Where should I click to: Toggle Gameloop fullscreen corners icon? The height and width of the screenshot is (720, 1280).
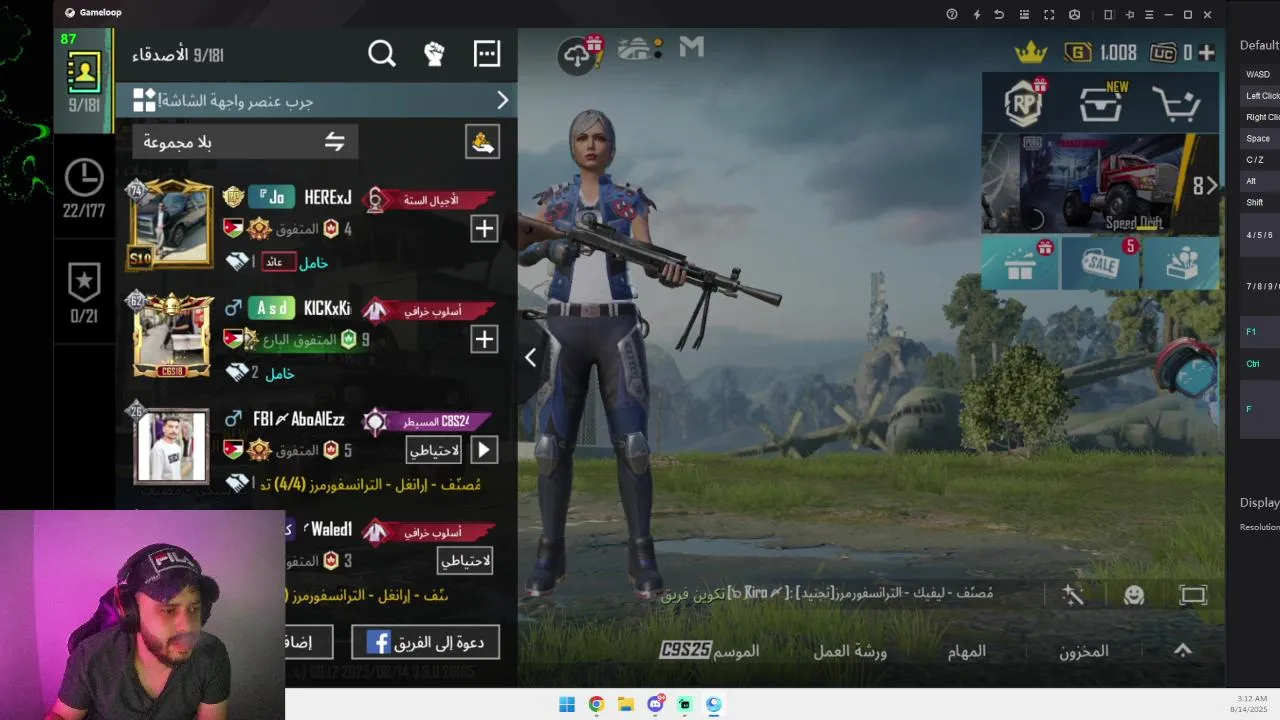pos(1049,14)
